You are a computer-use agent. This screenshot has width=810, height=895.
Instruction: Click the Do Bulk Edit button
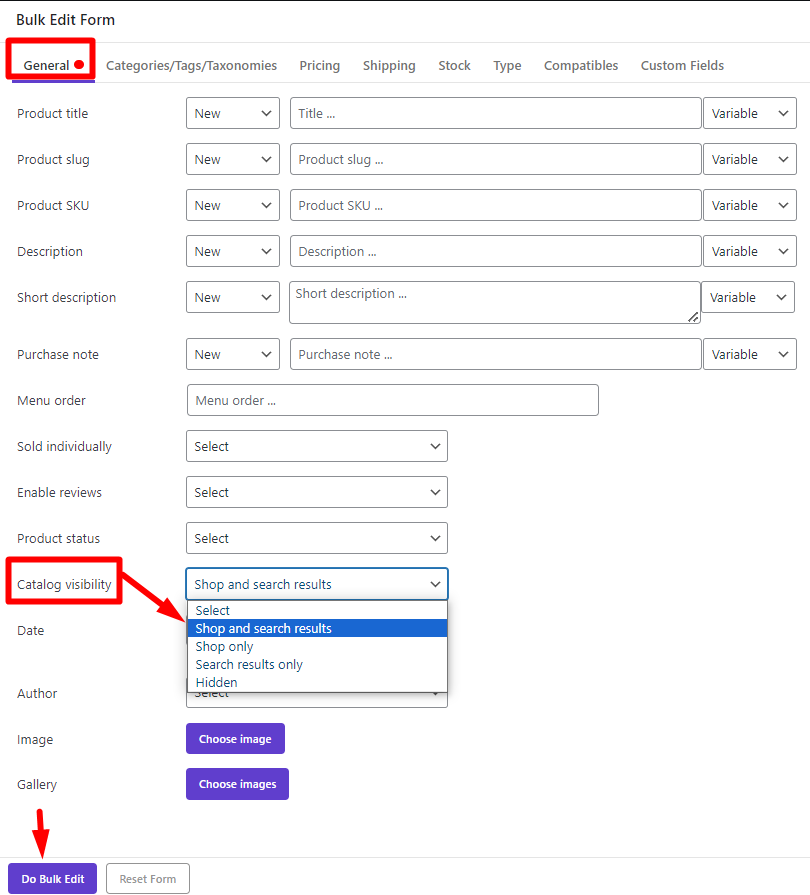click(53, 878)
